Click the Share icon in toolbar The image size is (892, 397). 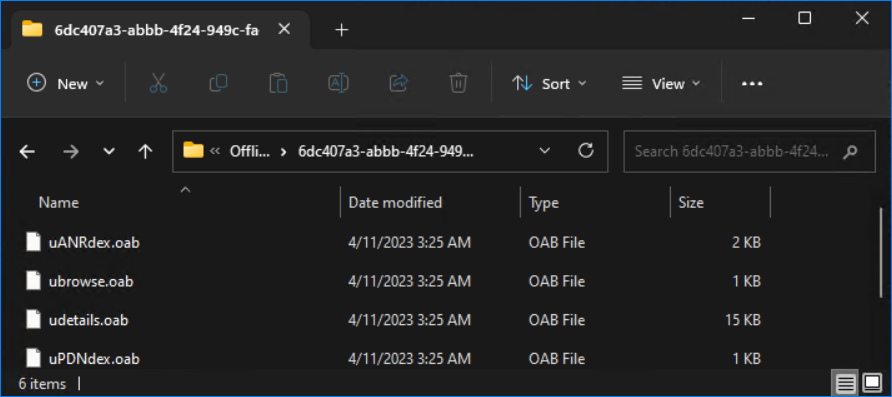(399, 84)
